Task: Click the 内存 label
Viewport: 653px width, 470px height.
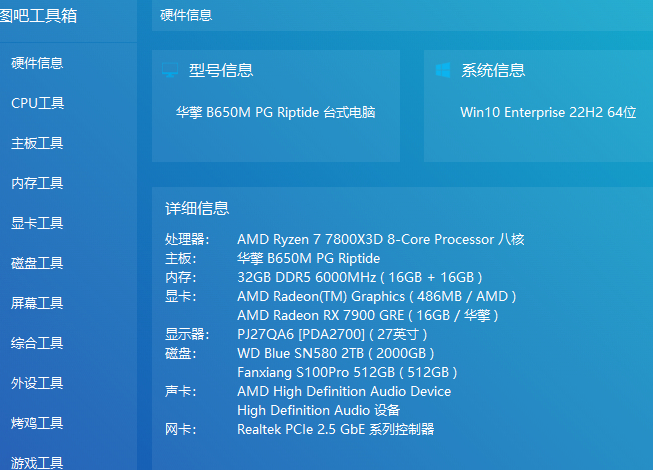Action: 181,277
